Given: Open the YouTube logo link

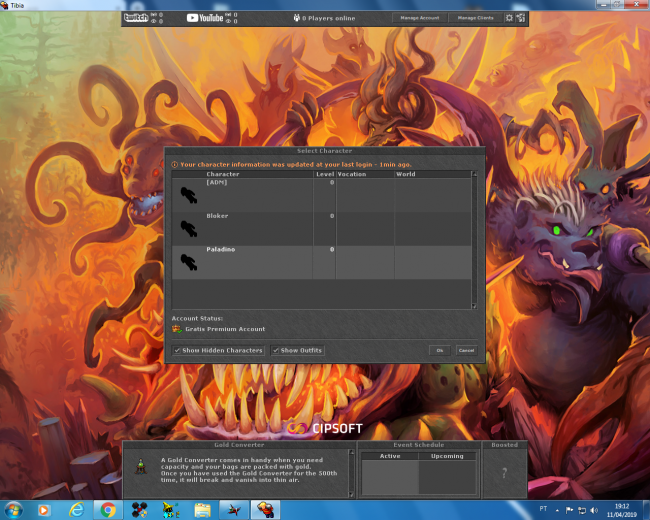Looking at the screenshot, I should 205,18.
